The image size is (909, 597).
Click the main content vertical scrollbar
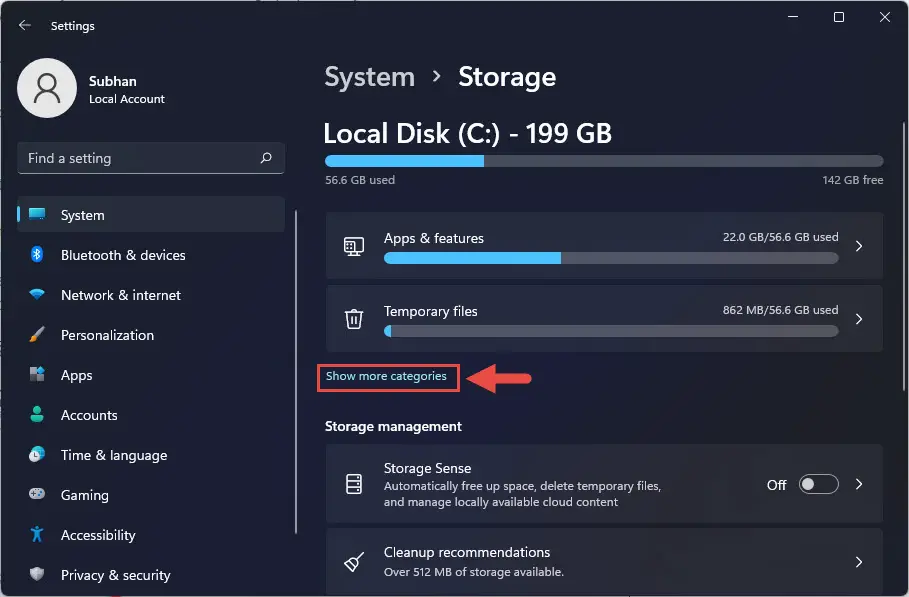click(x=903, y=257)
